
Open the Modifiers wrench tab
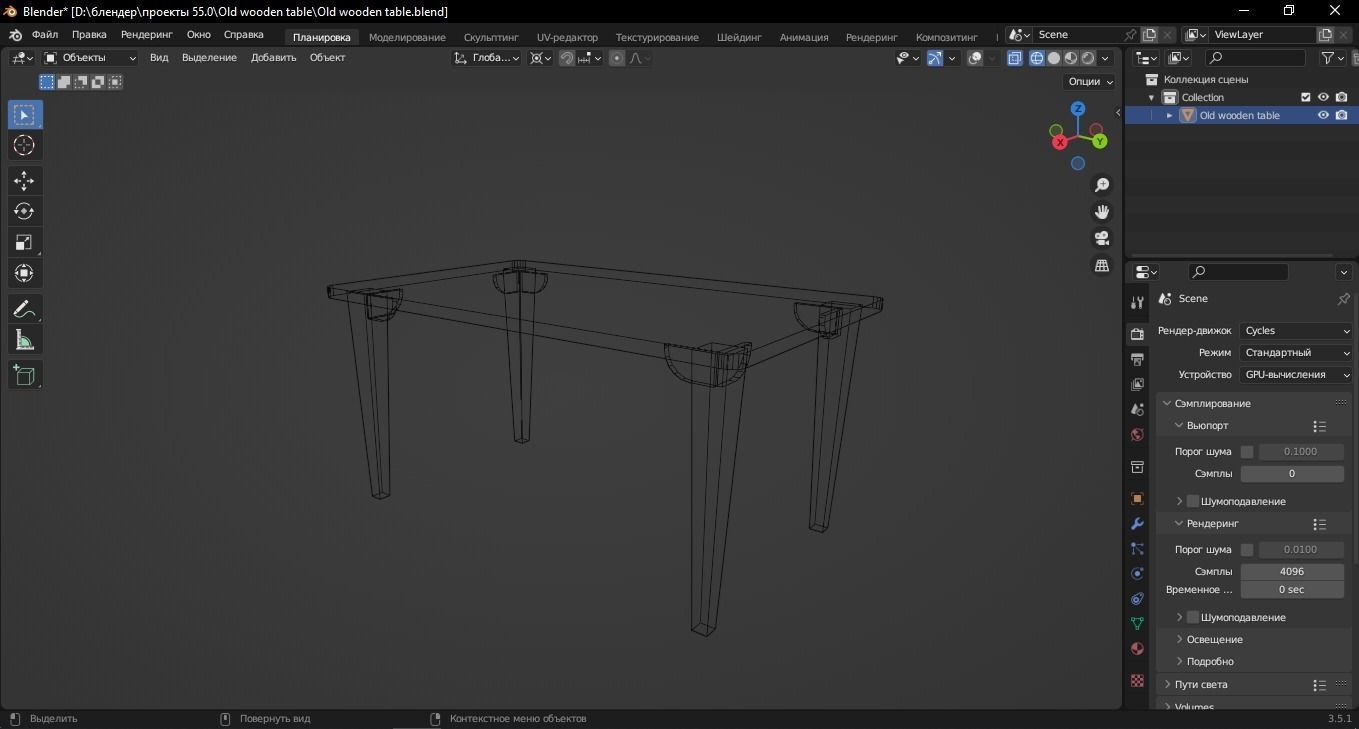pos(1137,524)
